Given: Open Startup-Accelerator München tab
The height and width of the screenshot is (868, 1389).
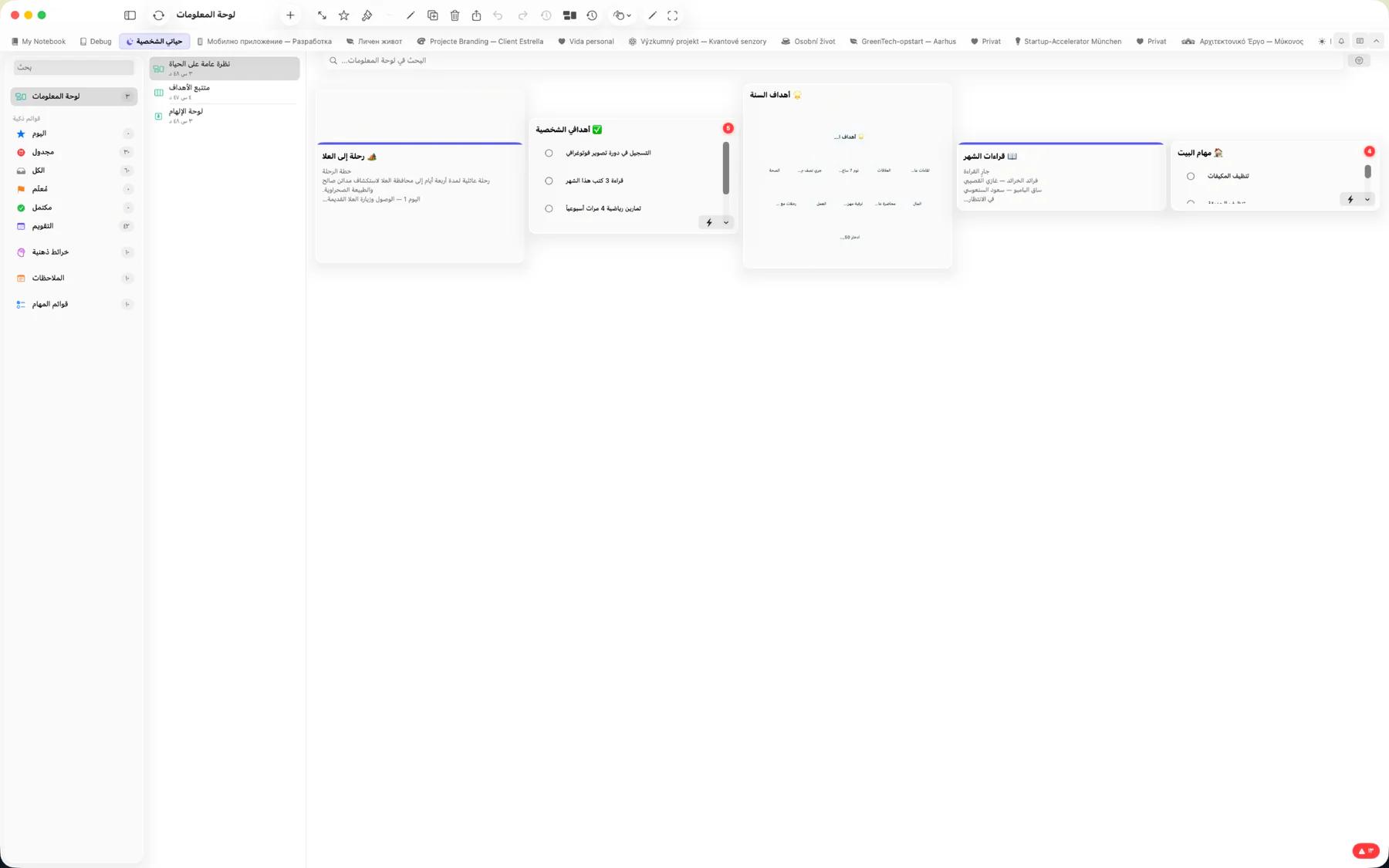Looking at the screenshot, I should click(x=1068, y=42).
